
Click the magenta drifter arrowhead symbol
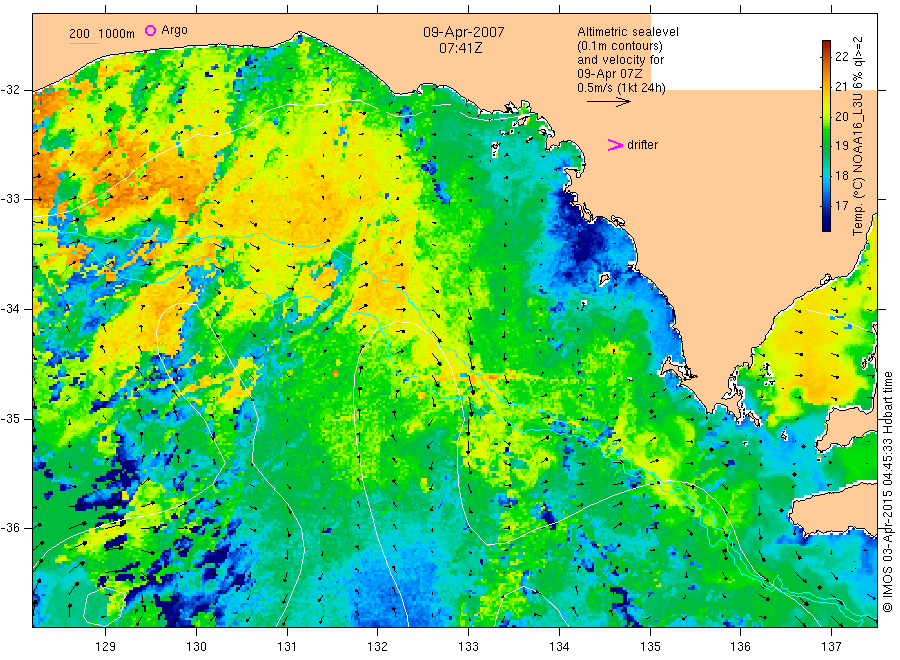coord(615,145)
